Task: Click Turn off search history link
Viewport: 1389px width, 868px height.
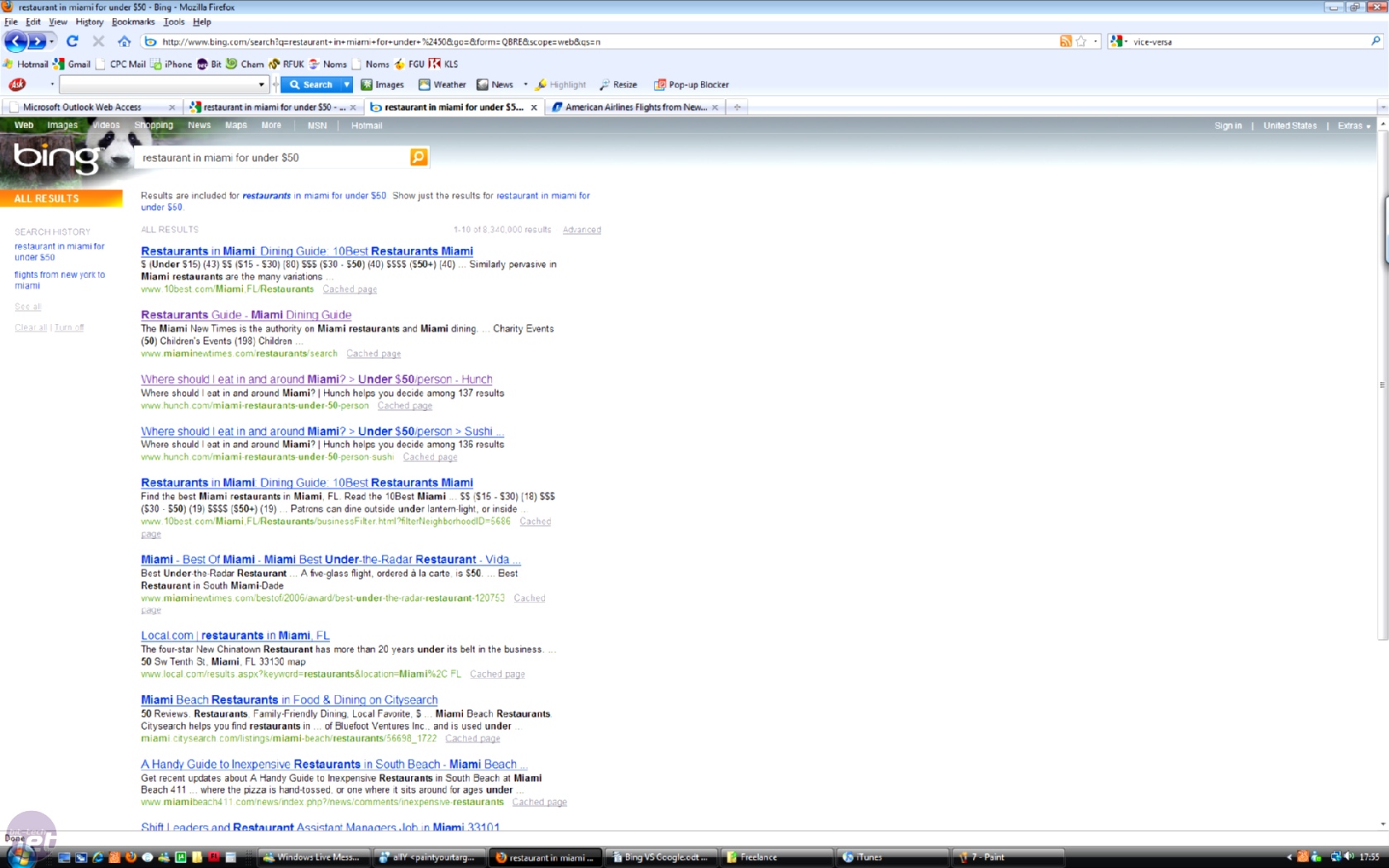Action: coord(69,327)
